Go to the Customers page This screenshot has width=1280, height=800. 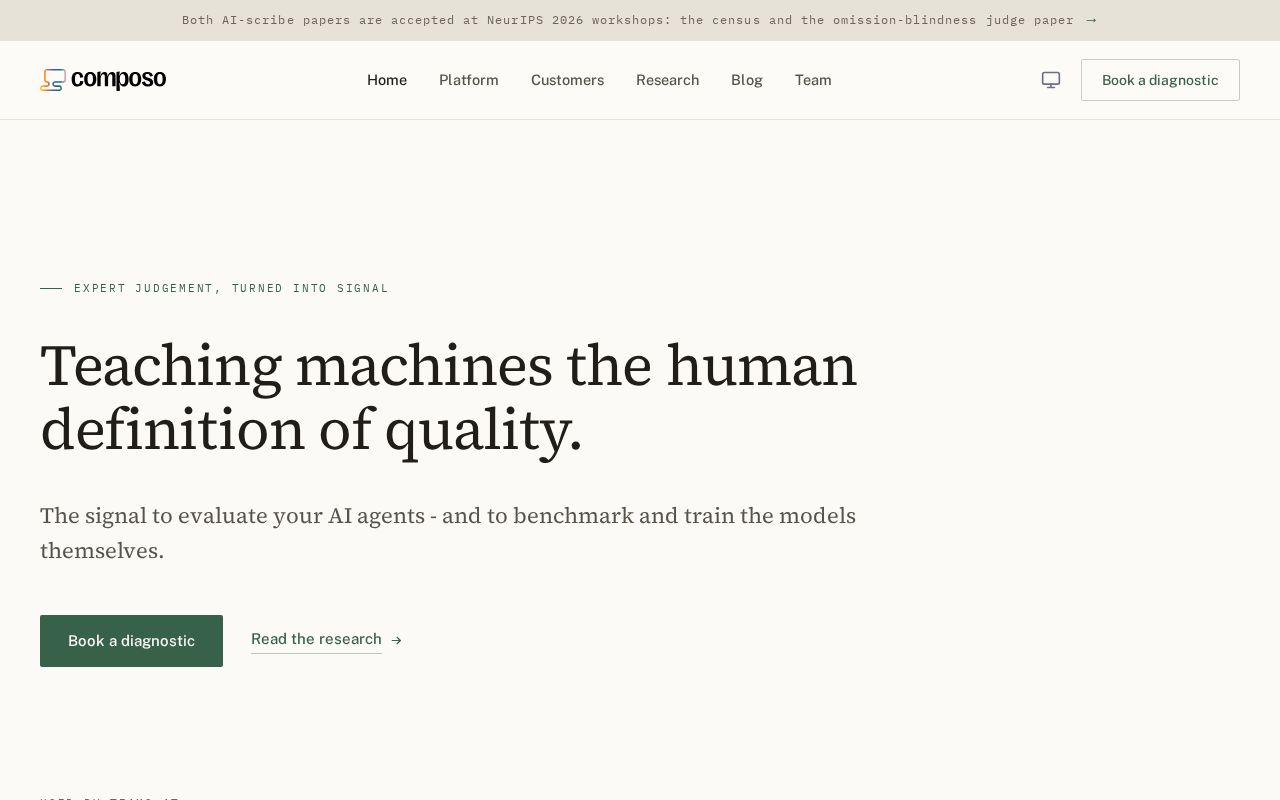[567, 80]
